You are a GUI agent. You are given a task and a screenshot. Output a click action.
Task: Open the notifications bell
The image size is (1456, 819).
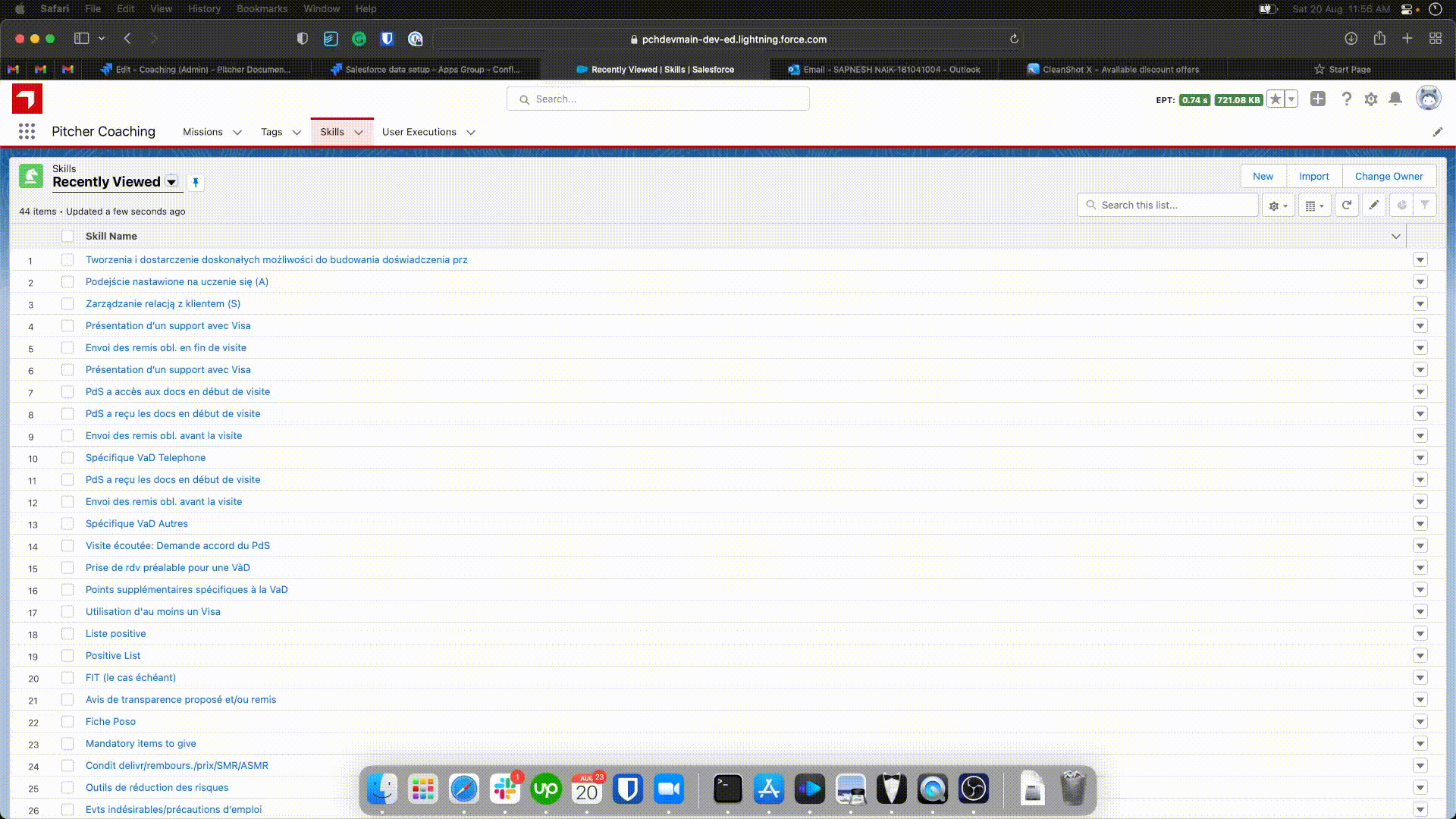(1395, 99)
